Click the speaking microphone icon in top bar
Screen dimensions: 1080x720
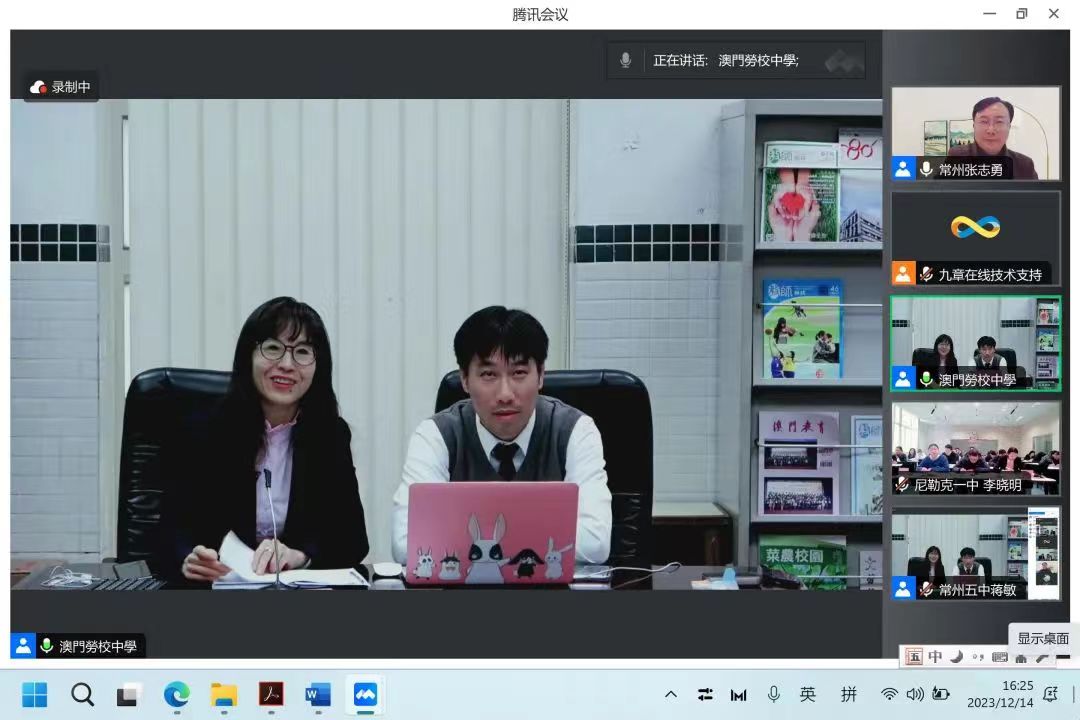click(626, 60)
